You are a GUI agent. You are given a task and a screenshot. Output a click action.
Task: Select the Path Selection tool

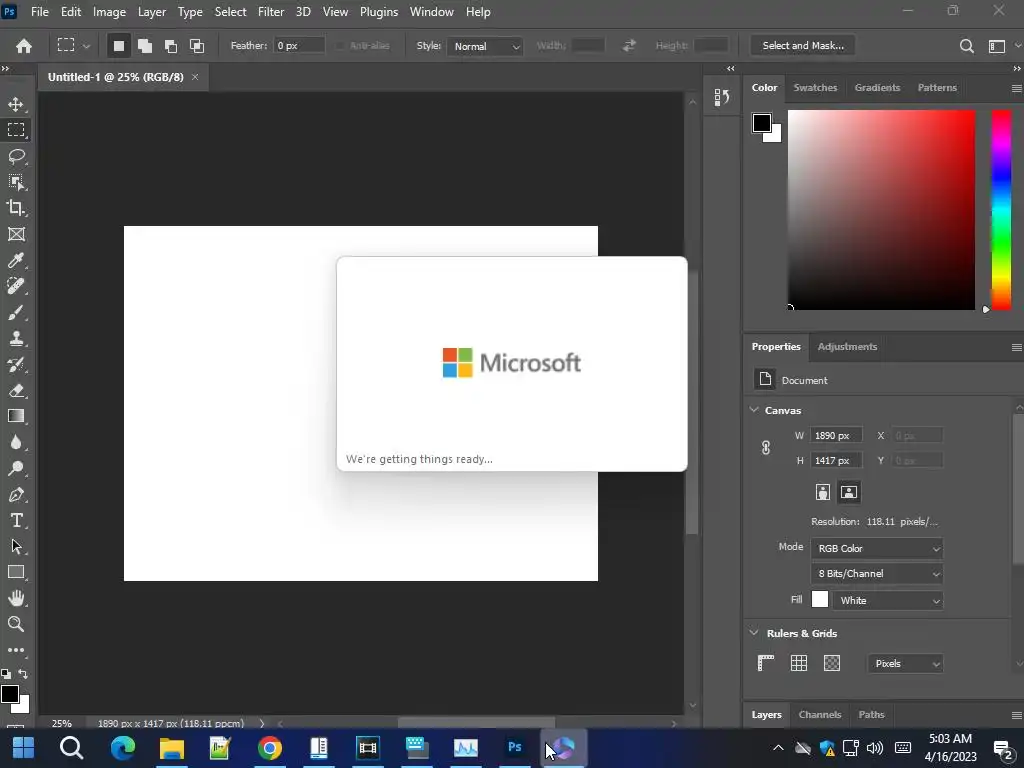16,547
